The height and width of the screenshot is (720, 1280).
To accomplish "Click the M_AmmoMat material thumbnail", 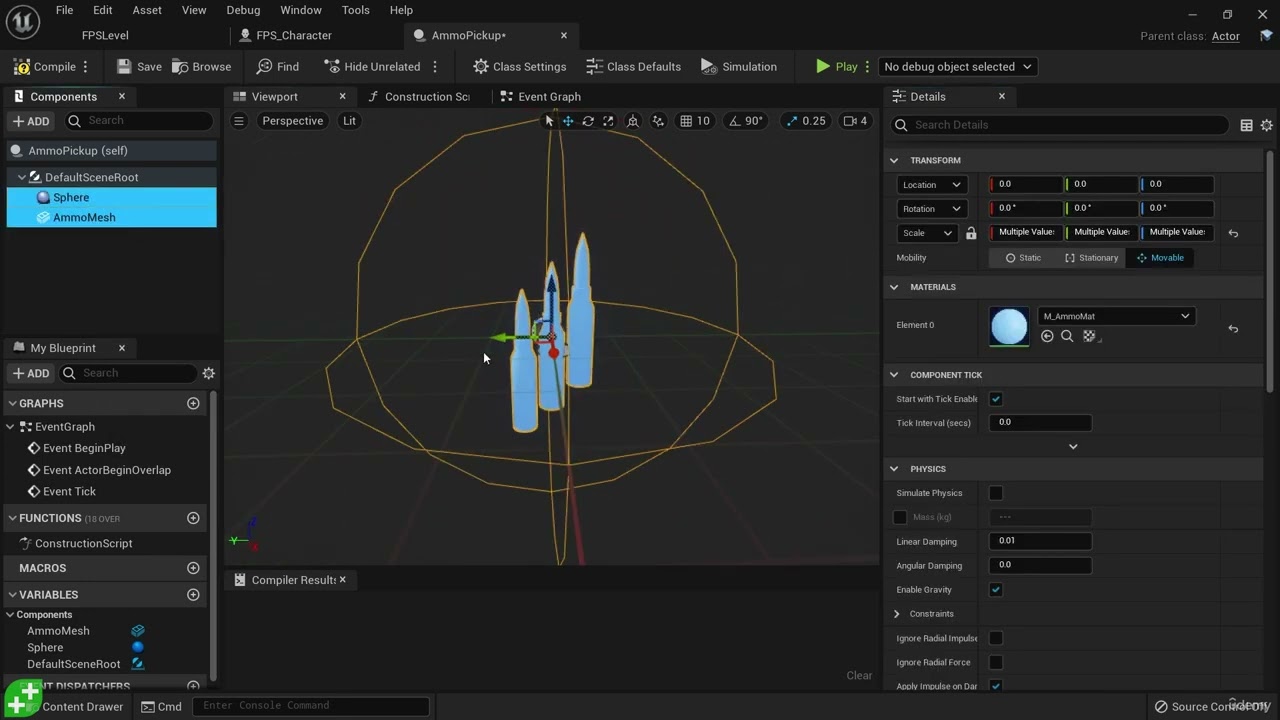I will [1009, 326].
